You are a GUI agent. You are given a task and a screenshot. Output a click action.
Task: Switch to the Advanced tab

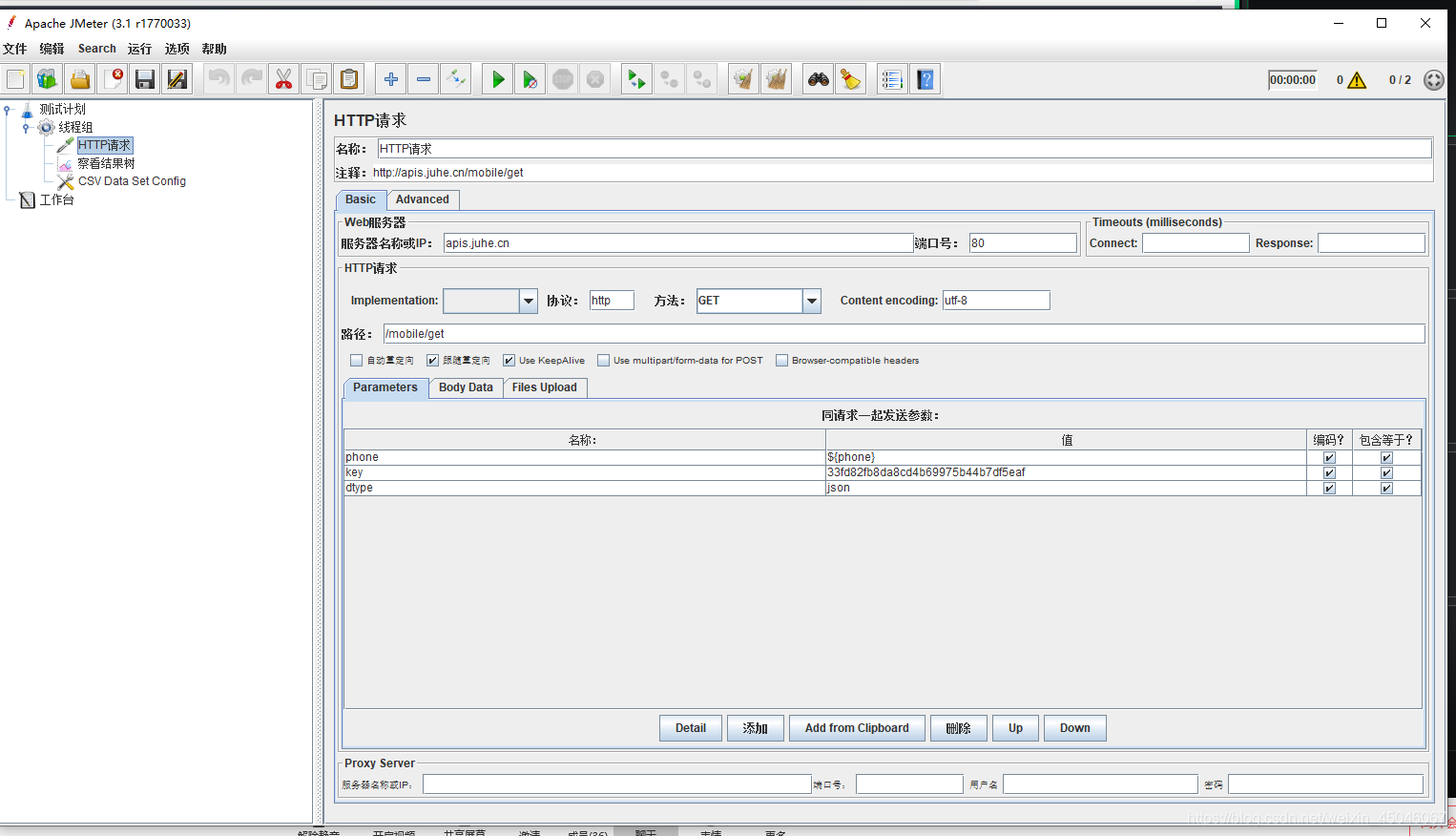click(x=423, y=199)
